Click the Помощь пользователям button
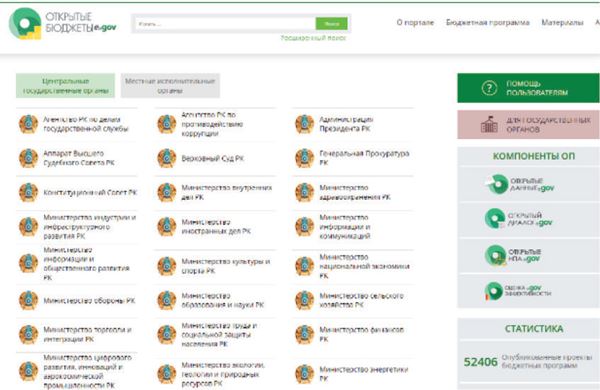The width and height of the screenshot is (600, 390). tap(528, 88)
